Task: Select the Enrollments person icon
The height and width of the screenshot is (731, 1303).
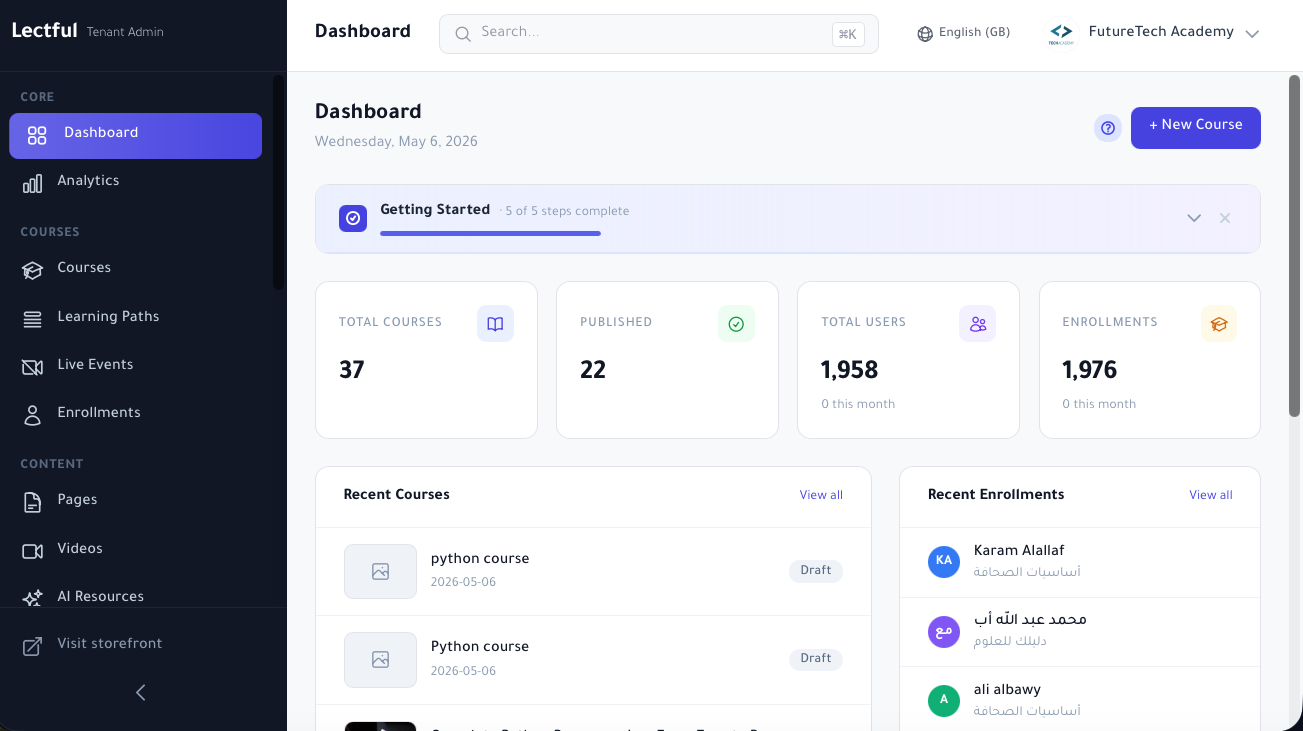Action: coord(33,415)
